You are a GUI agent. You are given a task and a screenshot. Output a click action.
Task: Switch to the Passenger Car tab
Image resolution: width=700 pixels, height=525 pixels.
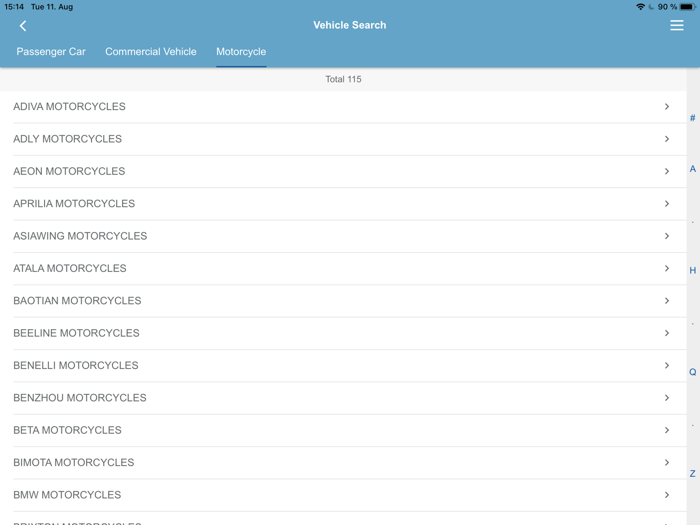(51, 52)
